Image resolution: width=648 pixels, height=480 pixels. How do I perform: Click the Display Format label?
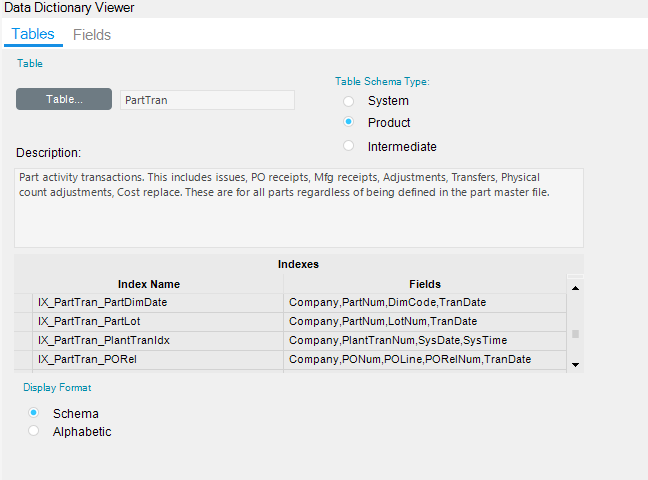(57, 387)
